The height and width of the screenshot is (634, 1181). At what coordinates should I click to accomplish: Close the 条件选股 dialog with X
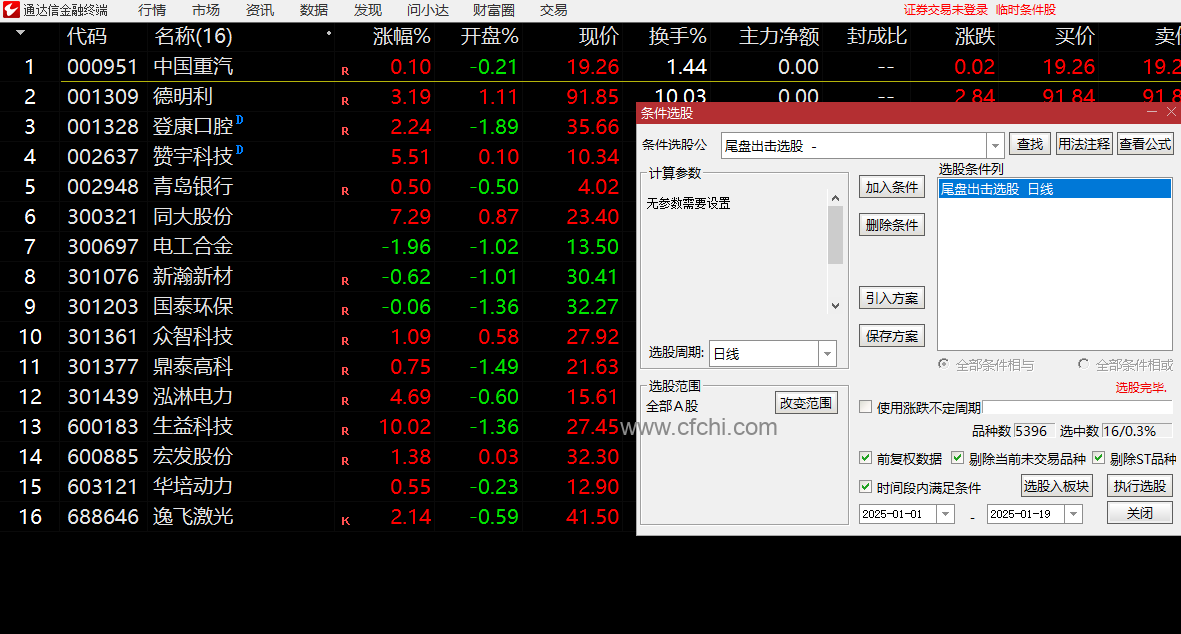(1171, 112)
